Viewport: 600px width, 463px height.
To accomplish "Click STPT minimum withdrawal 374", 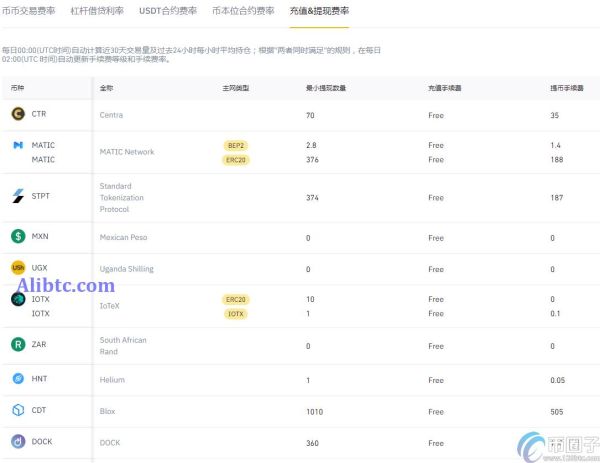I will click(312, 197).
